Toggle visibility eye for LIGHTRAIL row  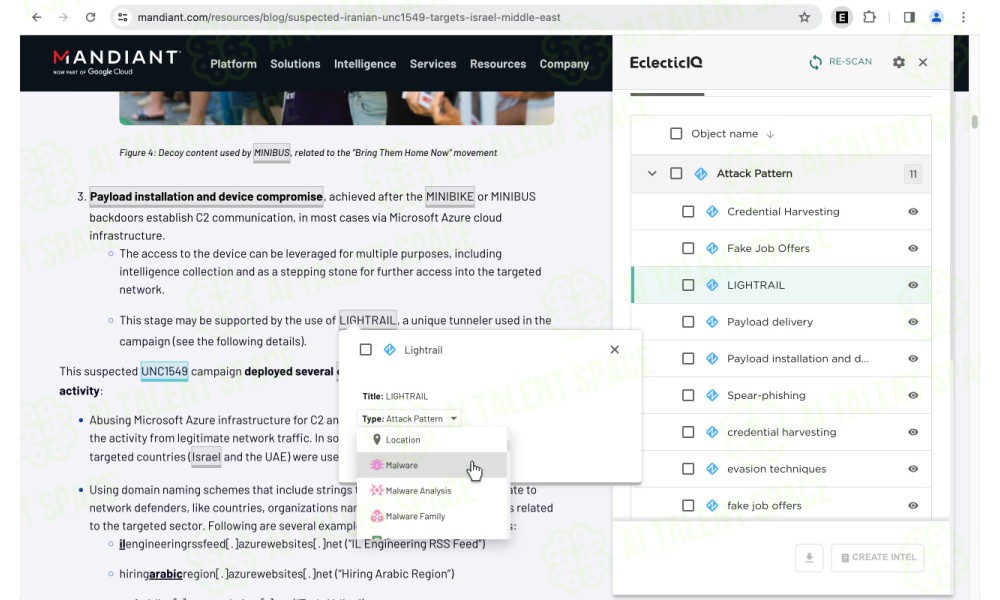[913, 285]
